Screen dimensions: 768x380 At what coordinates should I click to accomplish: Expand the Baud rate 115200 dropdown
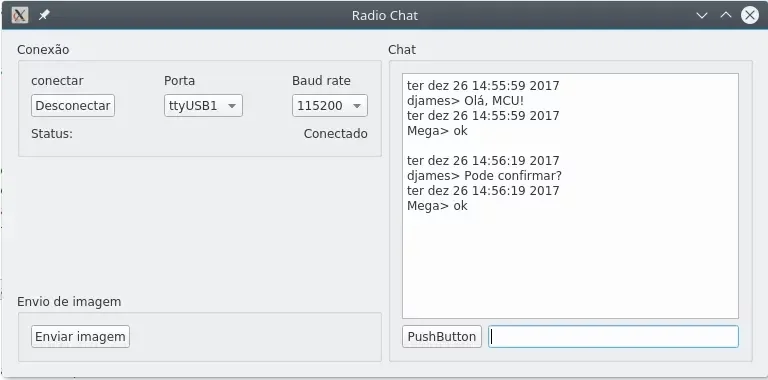coord(330,105)
